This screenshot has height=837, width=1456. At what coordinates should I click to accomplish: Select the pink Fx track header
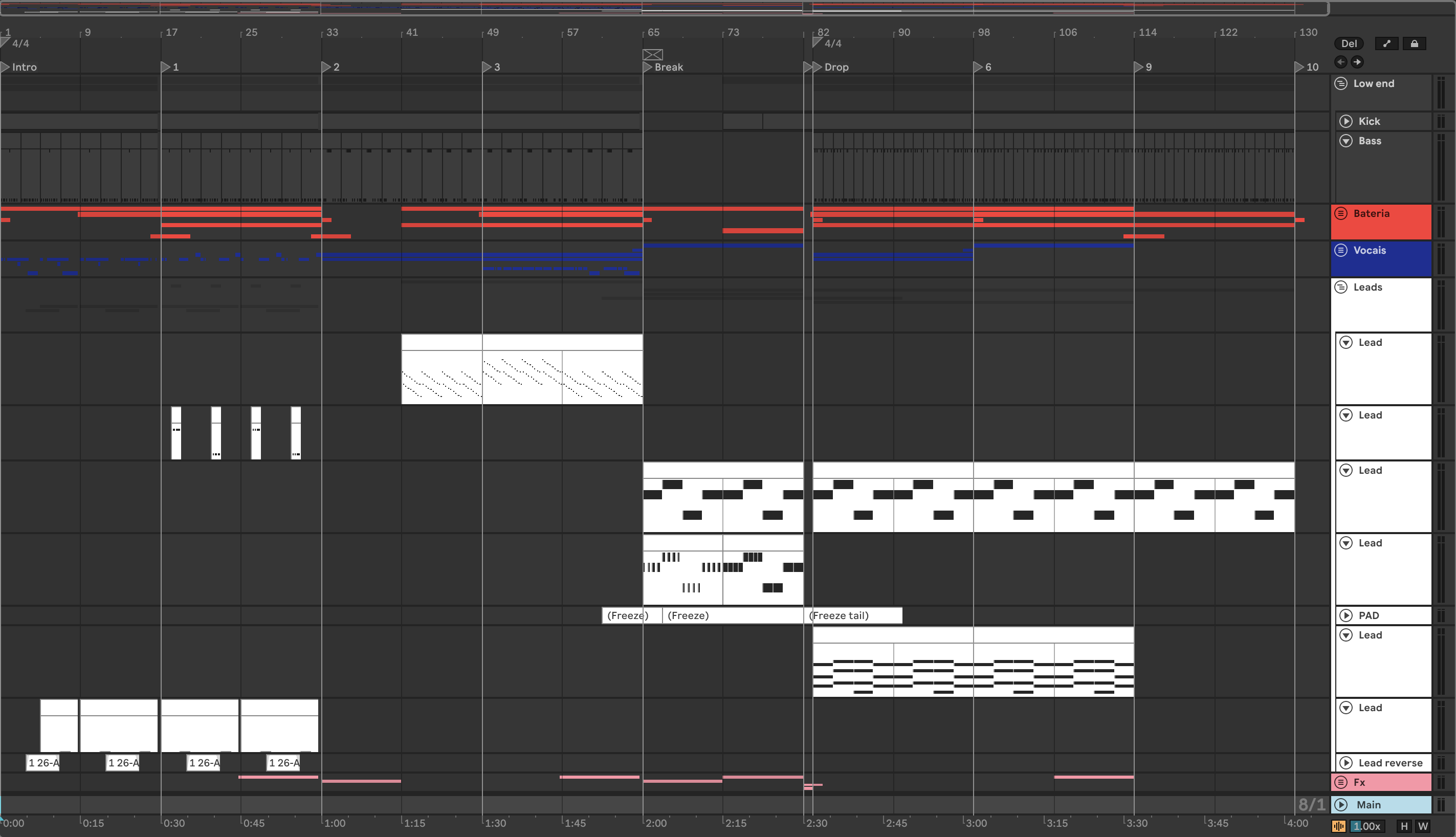[x=1381, y=782]
